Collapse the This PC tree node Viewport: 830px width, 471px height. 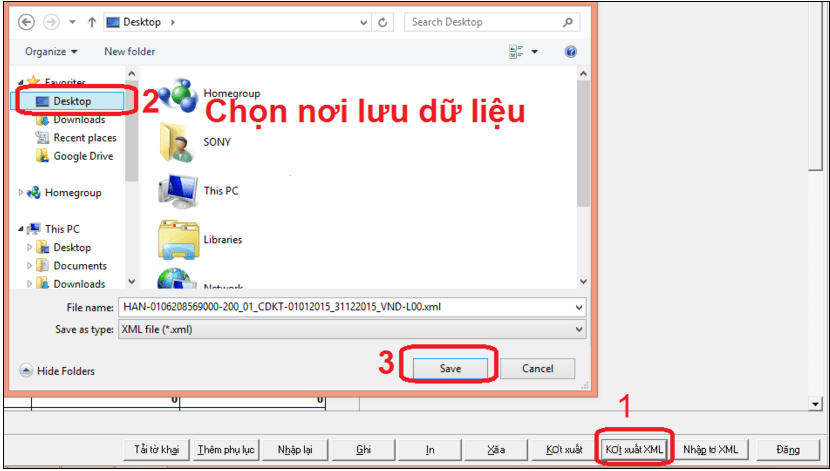click(x=21, y=229)
